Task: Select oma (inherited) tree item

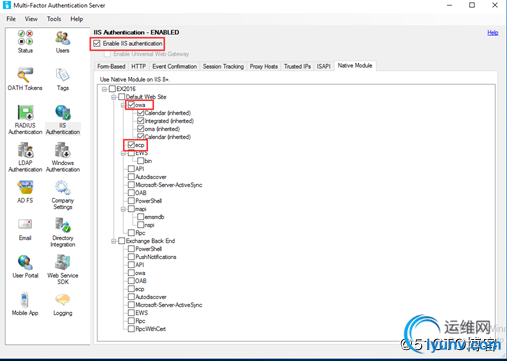Action: click(x=162, y=129)
